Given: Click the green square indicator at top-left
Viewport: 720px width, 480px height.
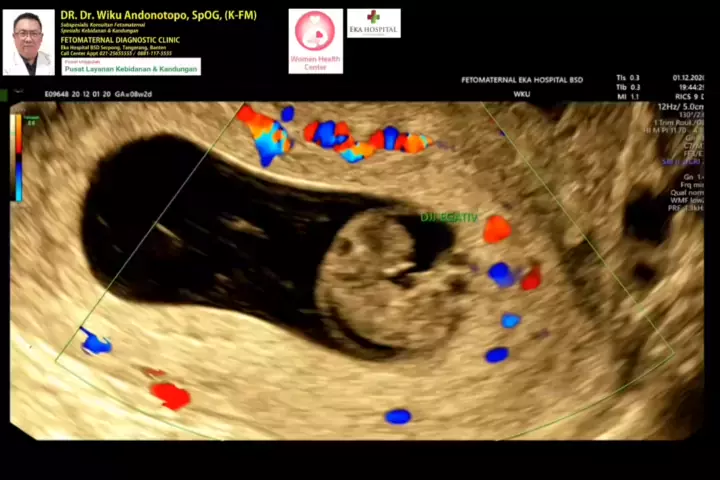Looking at the screenshot, I should point(4,95).
